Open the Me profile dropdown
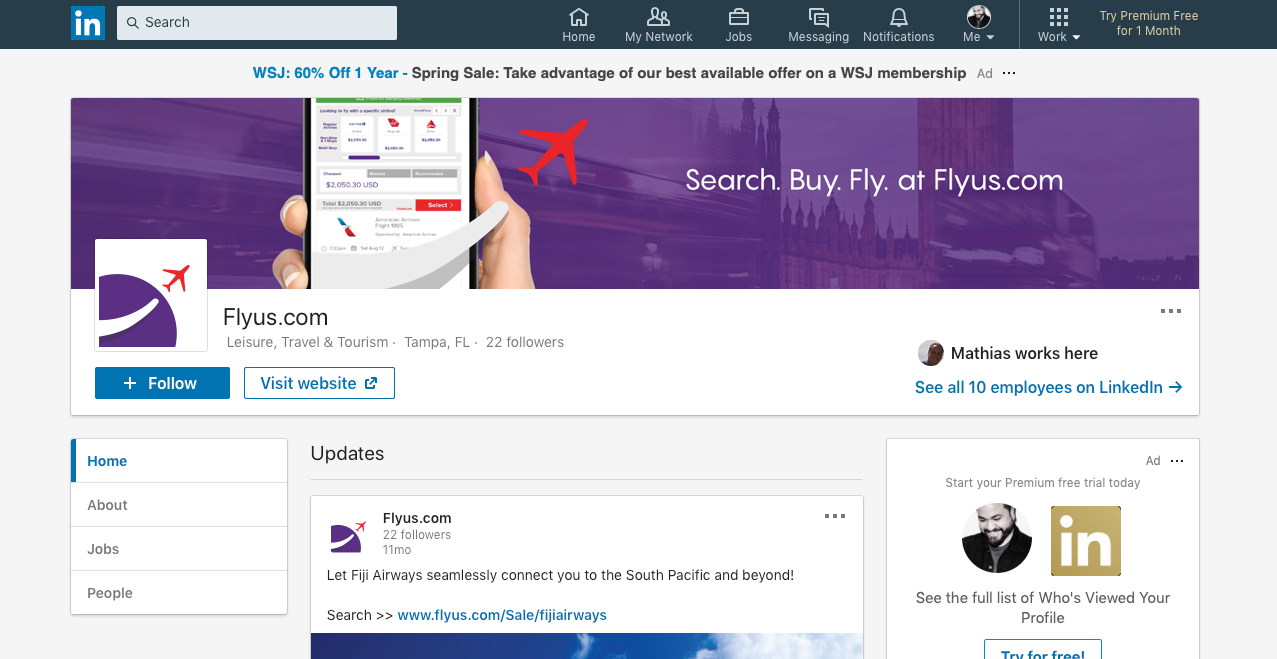 tap(978, 25)
